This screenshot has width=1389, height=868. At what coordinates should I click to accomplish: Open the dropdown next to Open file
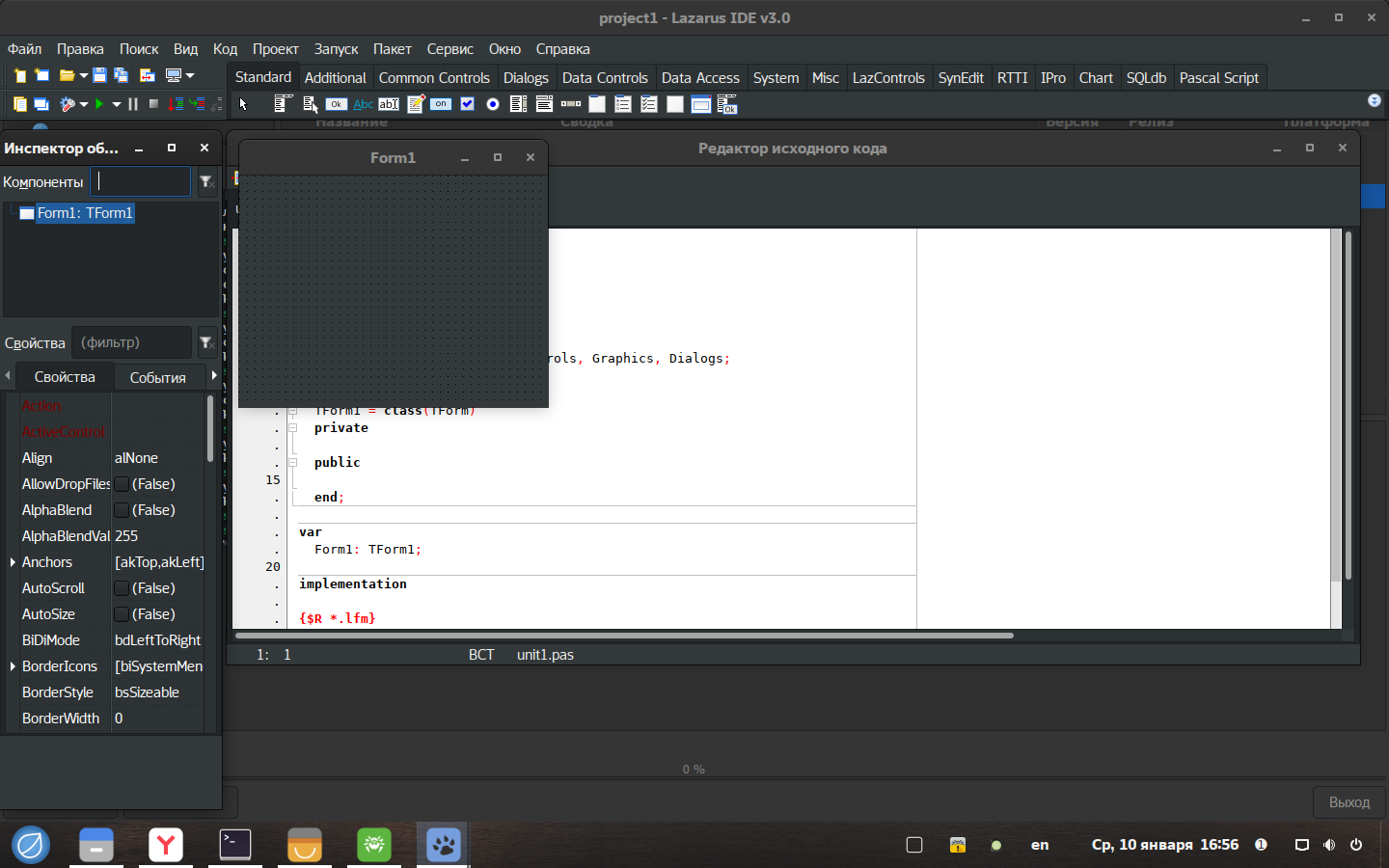tap(84, 75)
